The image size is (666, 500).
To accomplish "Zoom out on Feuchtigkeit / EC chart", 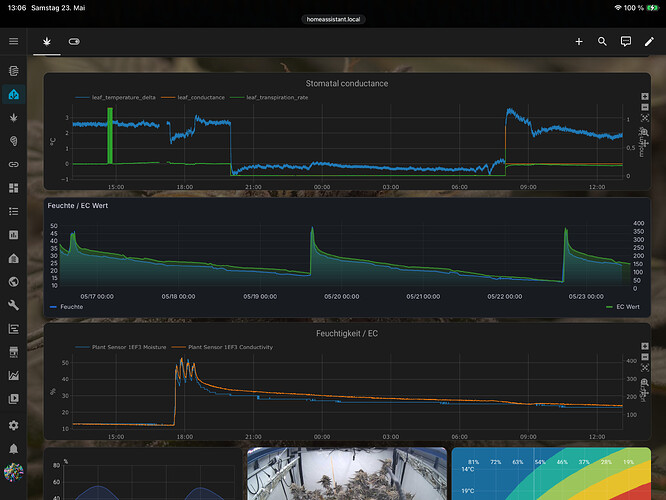I will click(644, 357).
